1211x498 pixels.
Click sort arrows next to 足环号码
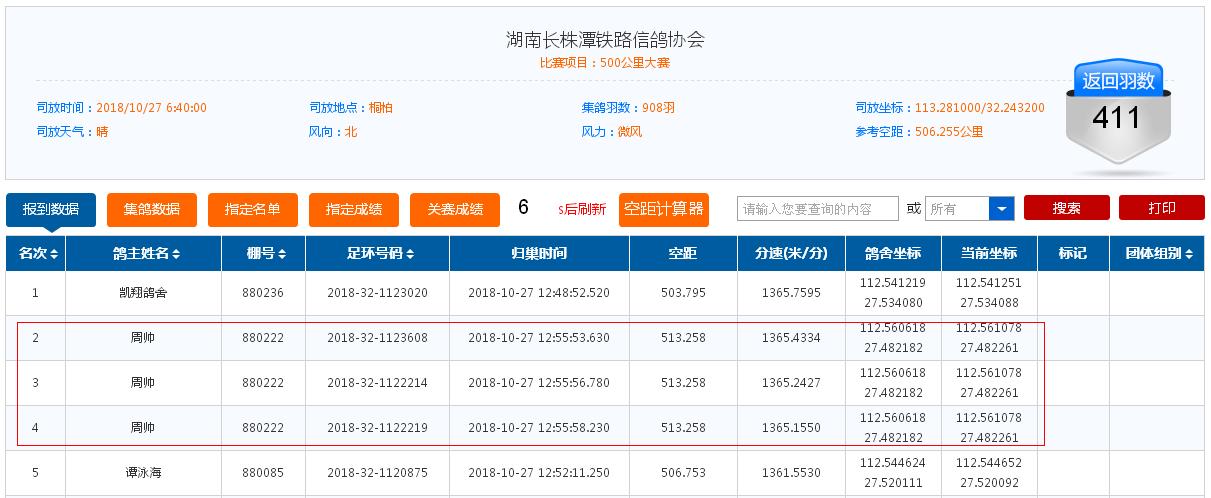pos(410,255)
